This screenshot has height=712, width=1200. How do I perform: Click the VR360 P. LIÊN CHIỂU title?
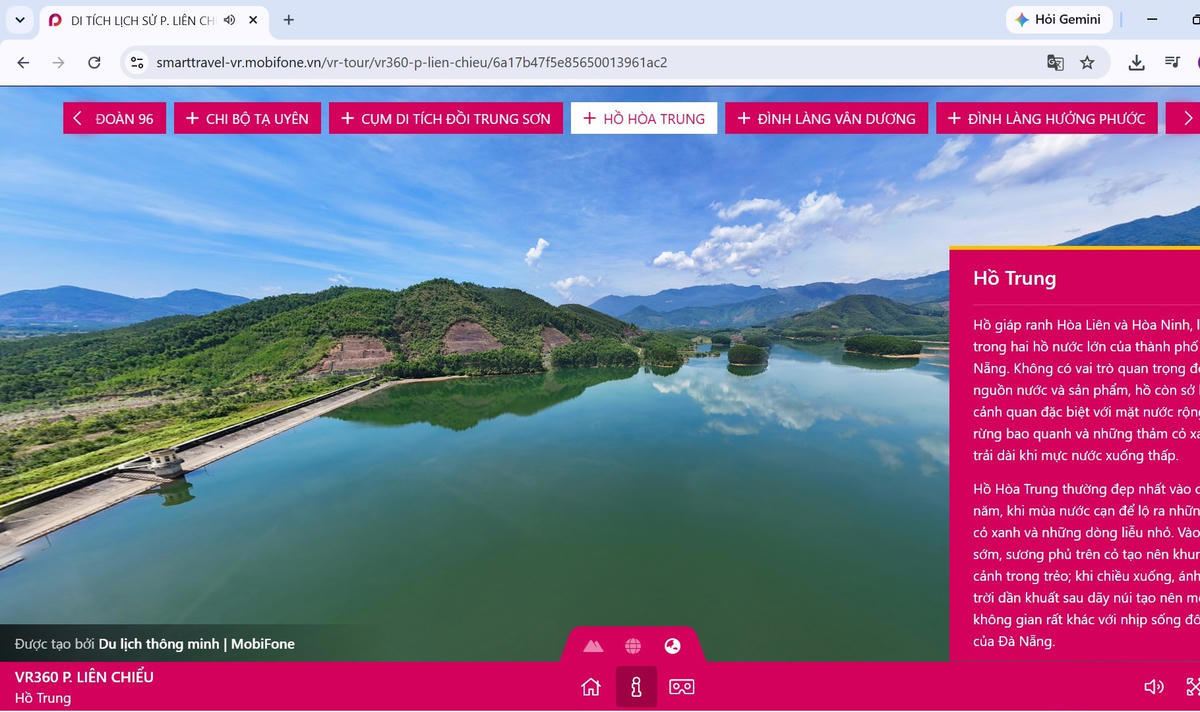click(84, 677)
